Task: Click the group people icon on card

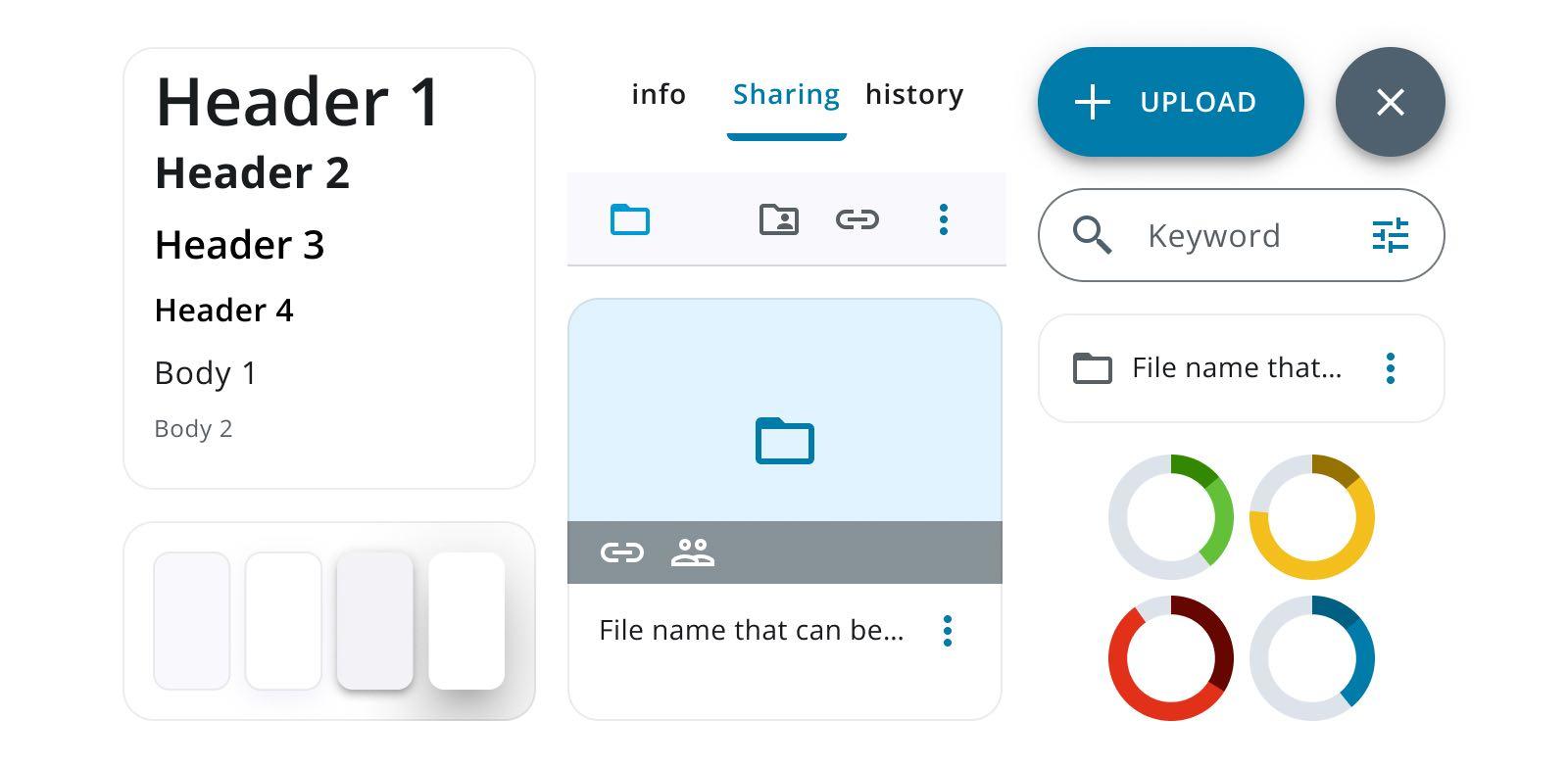Action: click(x=693, y=553)
